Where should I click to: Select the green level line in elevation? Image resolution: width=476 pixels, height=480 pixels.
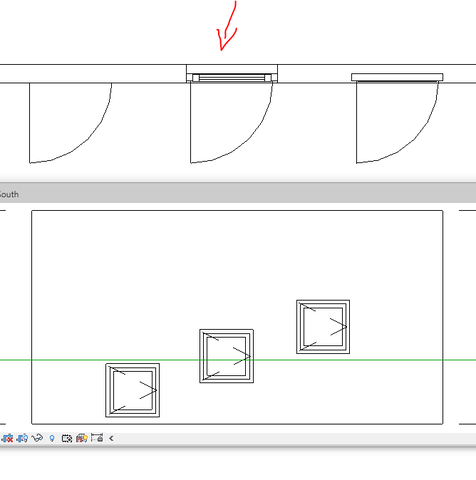238,360
